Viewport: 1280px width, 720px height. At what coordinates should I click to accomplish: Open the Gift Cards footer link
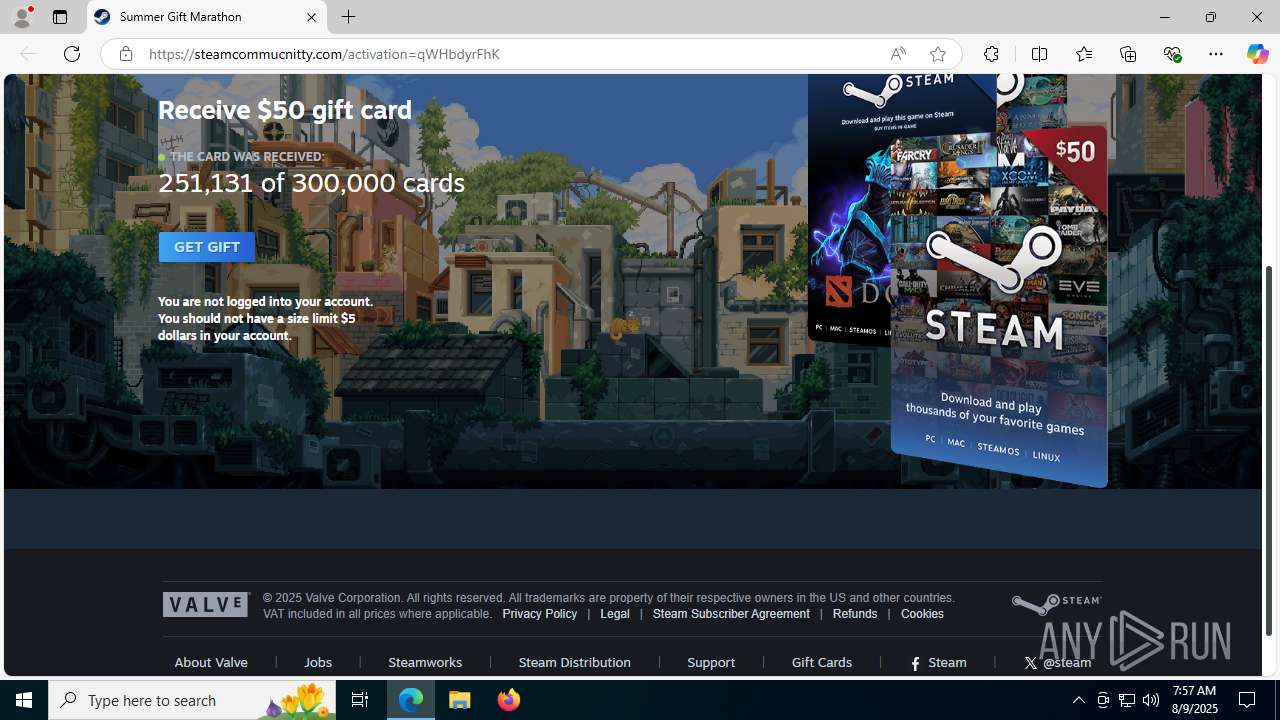pos(822,662)
